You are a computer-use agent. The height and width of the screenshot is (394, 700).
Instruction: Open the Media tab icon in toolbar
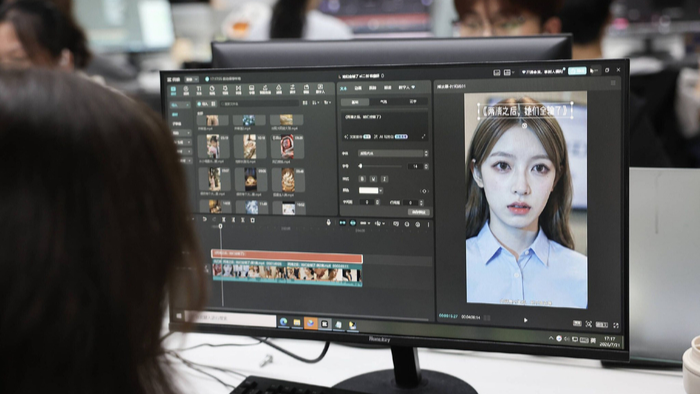point(173,90)
